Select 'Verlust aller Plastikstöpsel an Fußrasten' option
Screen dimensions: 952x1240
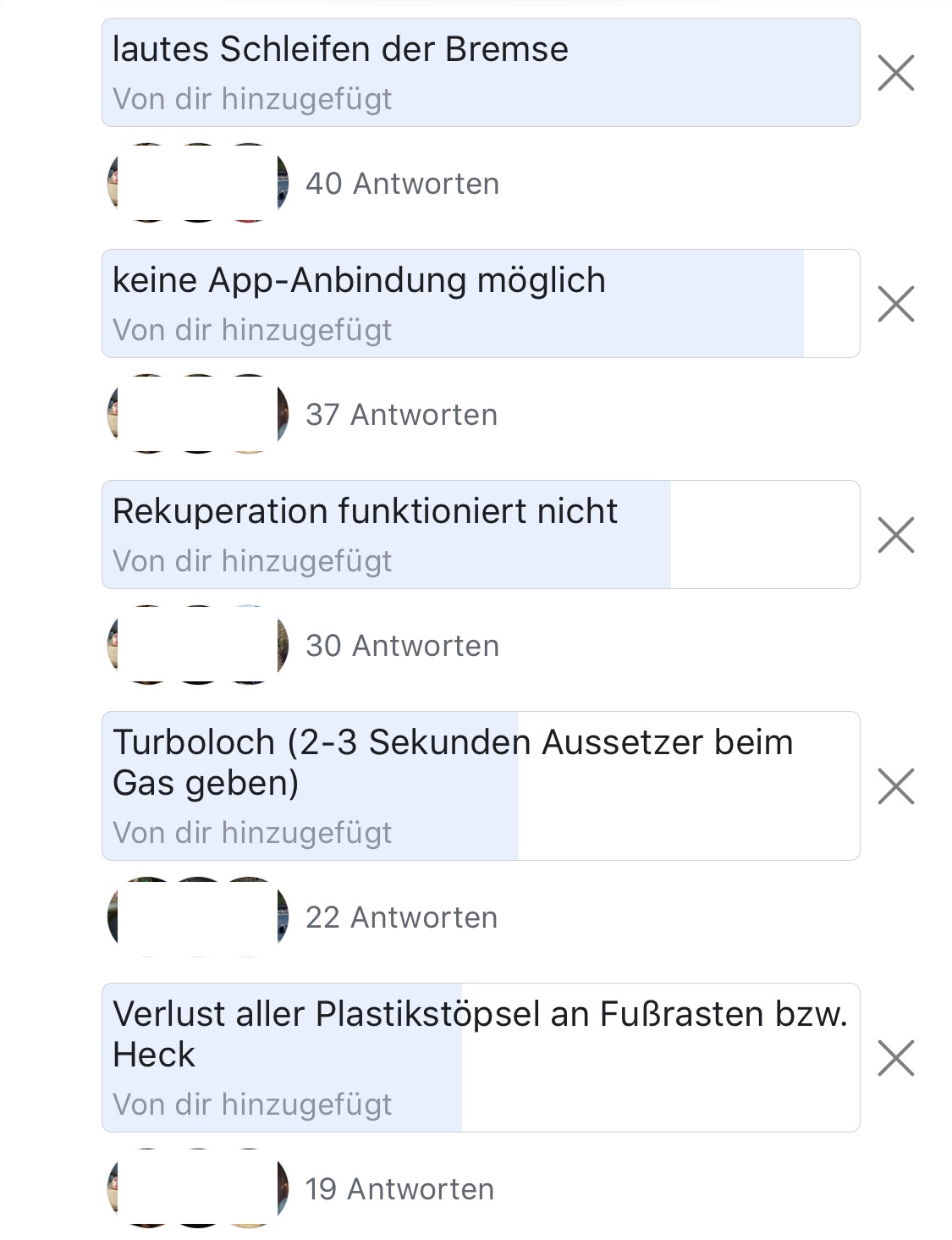[x=480, y=1058]
